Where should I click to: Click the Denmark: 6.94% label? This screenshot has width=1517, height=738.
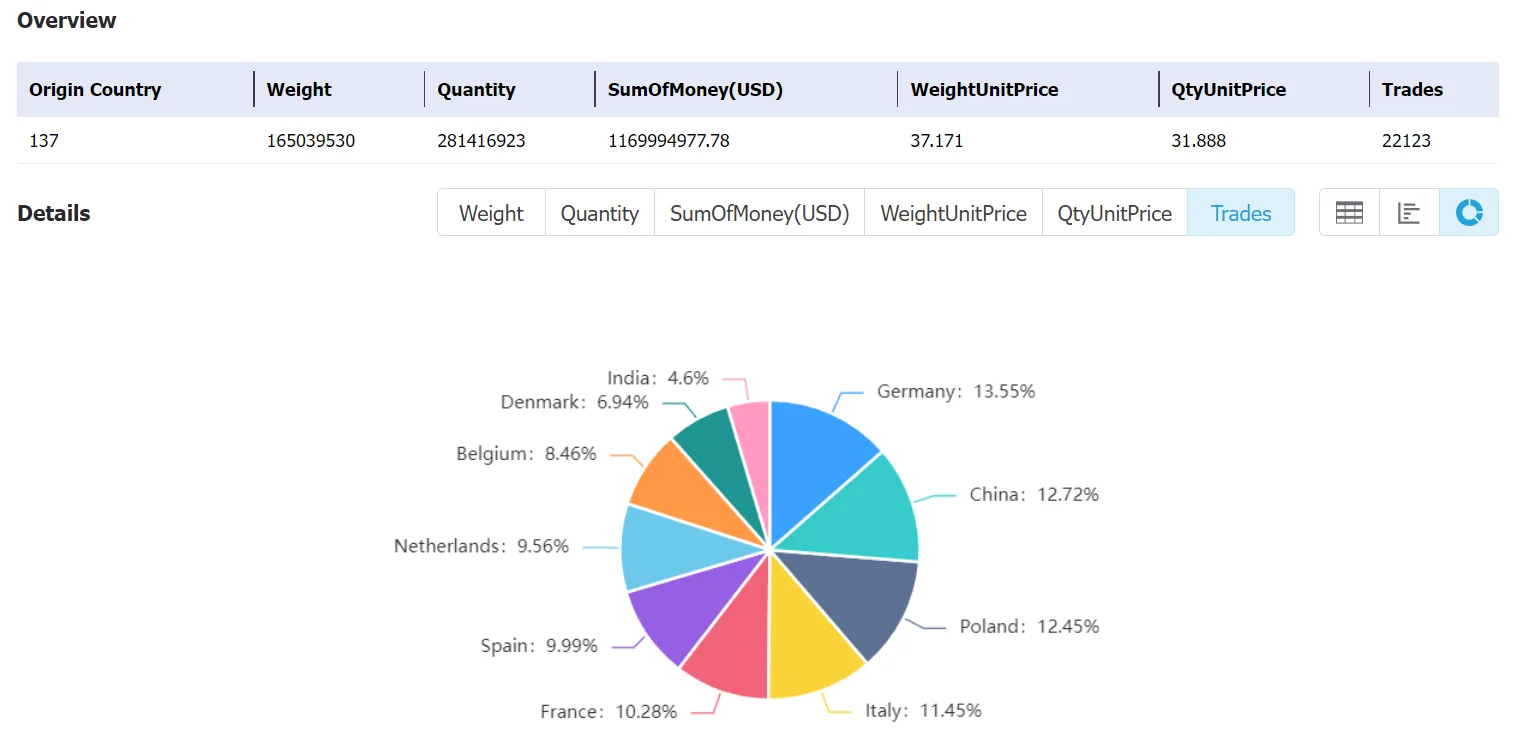pyautogui.click(x=575, y=401)
